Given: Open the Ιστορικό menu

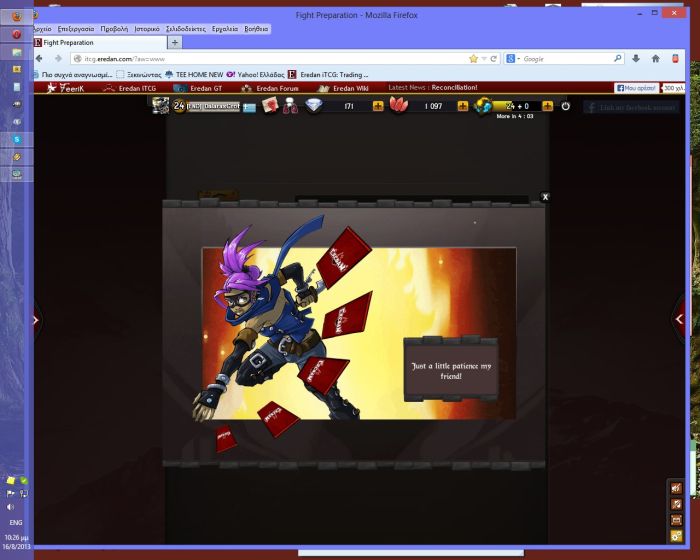Looking at the screenshot, I should [147, 29].
